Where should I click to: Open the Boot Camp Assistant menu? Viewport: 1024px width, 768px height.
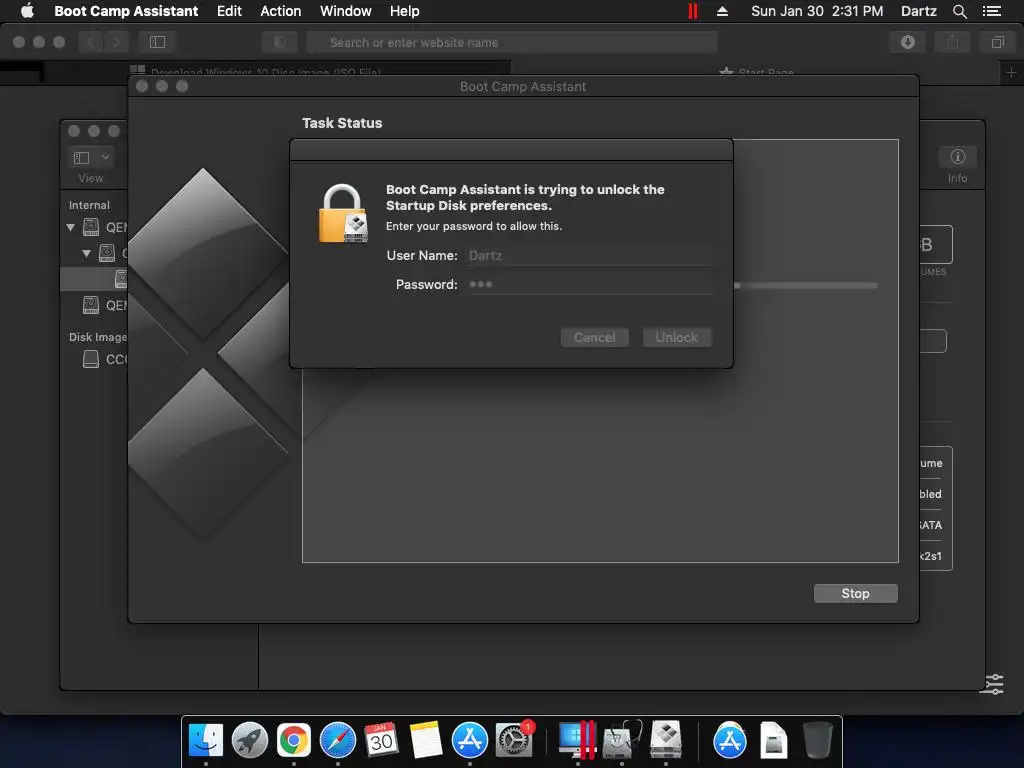point(126,11)
